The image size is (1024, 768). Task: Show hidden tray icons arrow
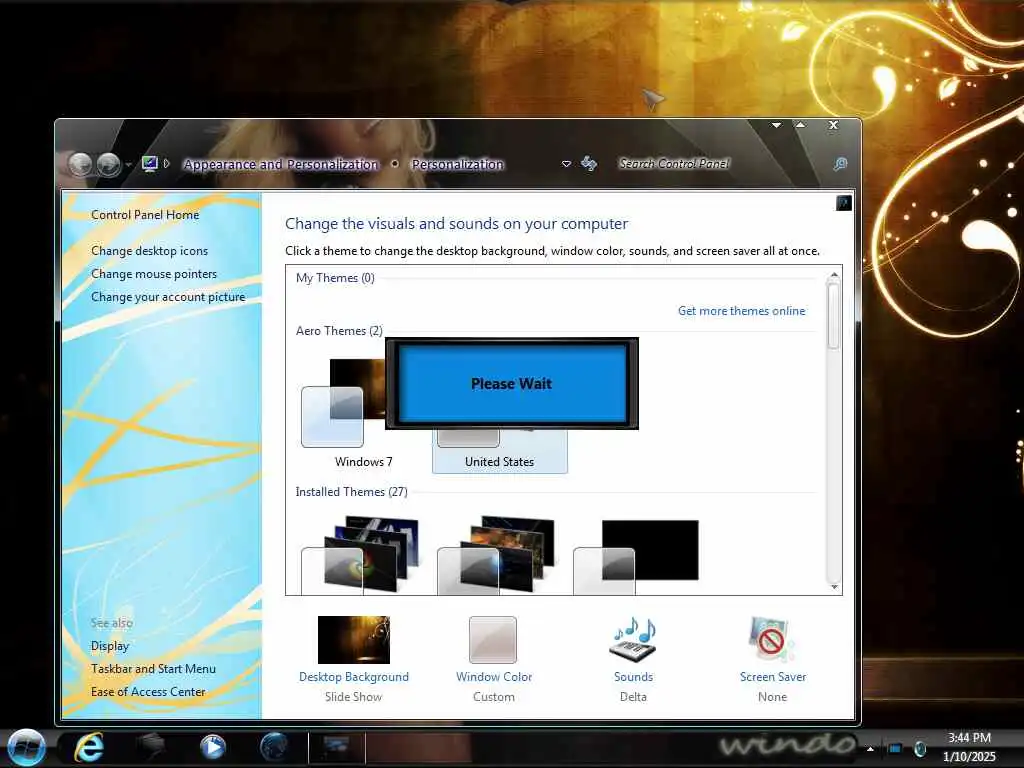(x=870, y=748)
